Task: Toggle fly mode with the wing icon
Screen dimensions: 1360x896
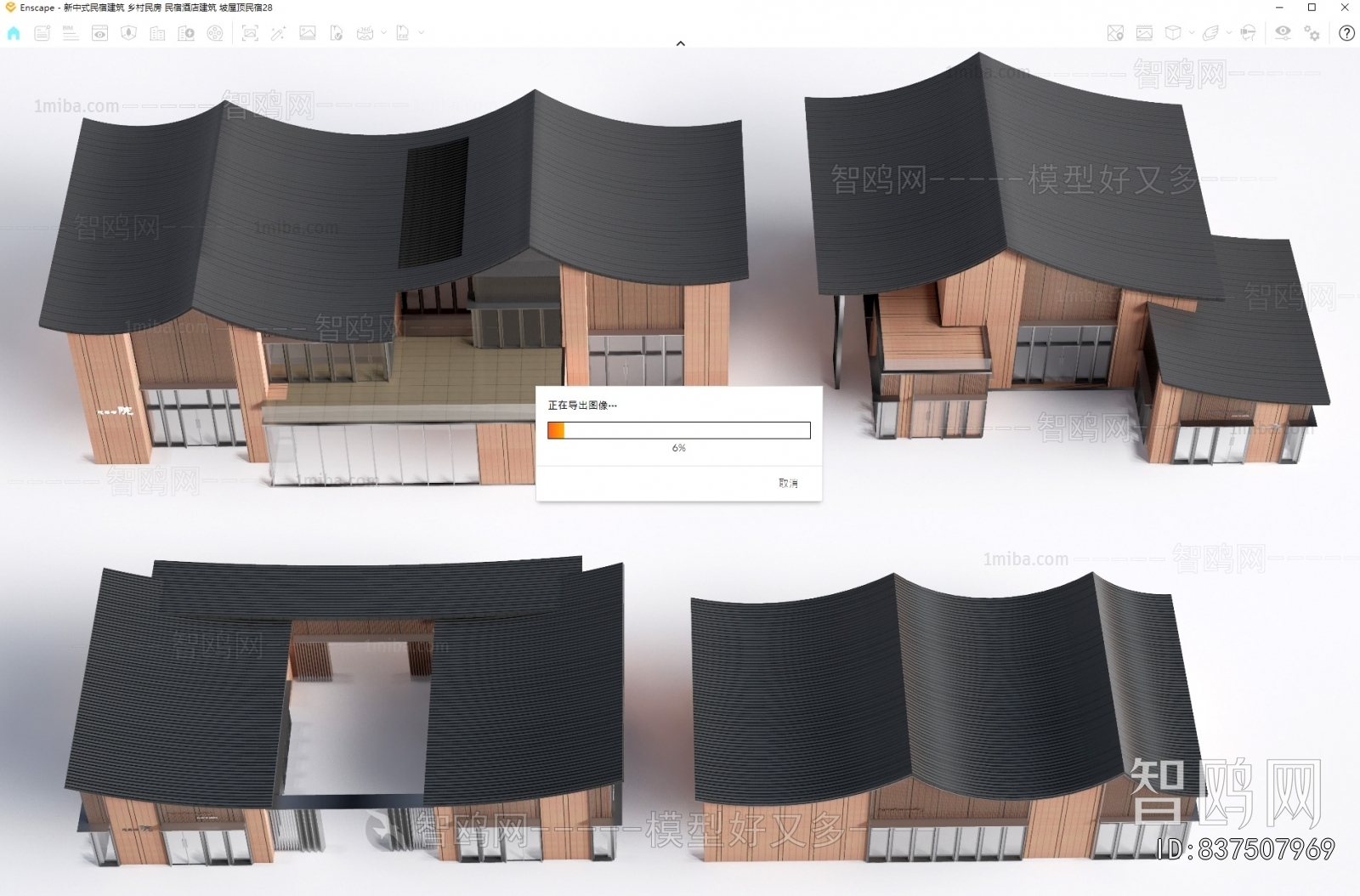Action: click(1211, 34)
